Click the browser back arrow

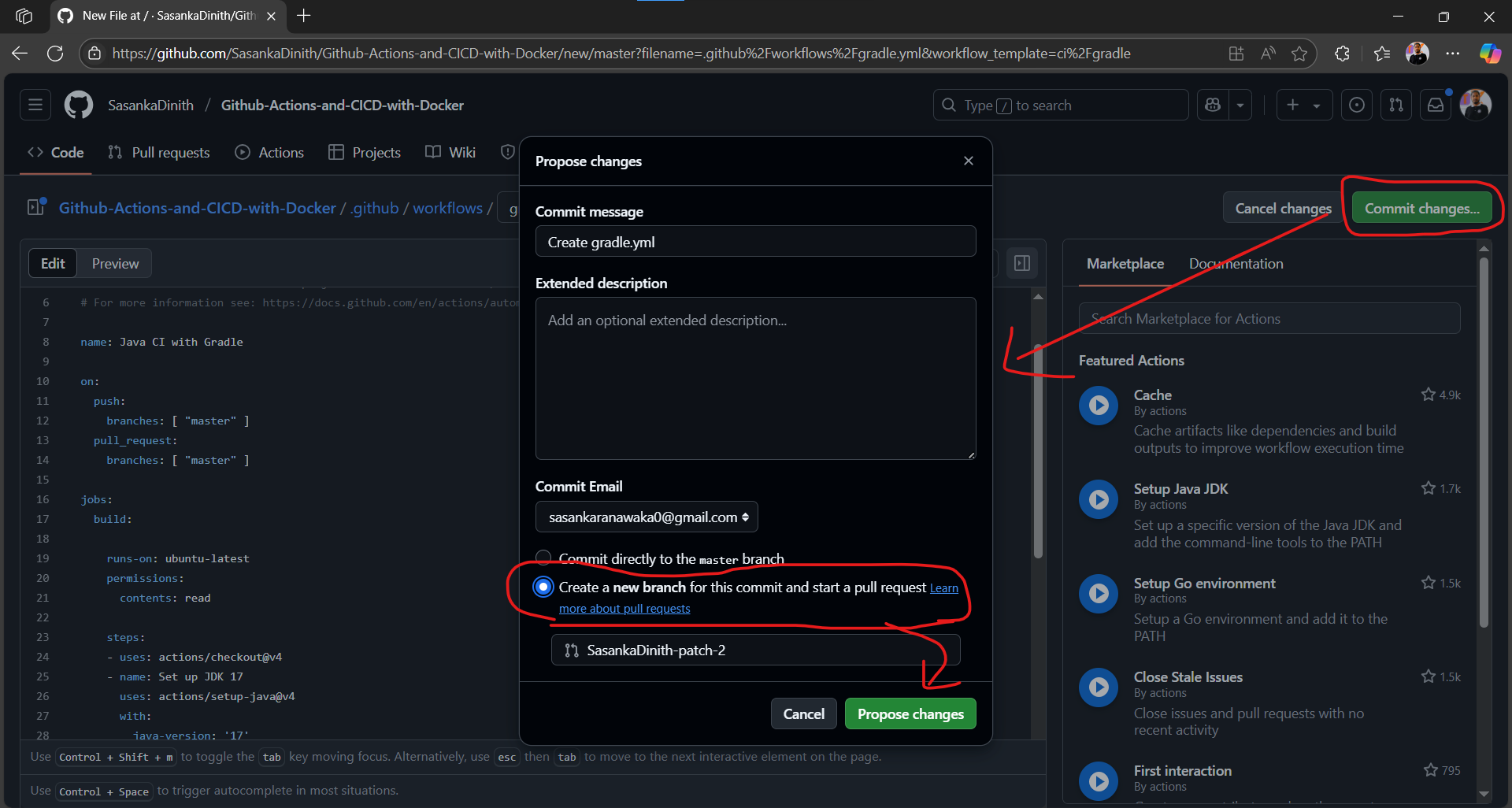coord(20,54)
